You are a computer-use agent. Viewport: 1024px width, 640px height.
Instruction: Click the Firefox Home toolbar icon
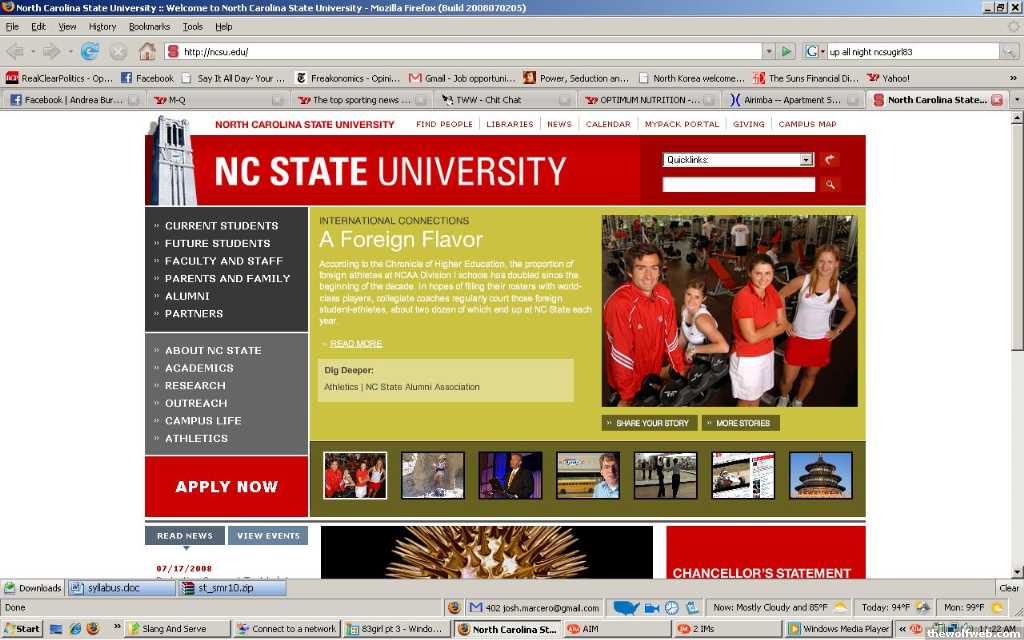[x=147, y=51]
